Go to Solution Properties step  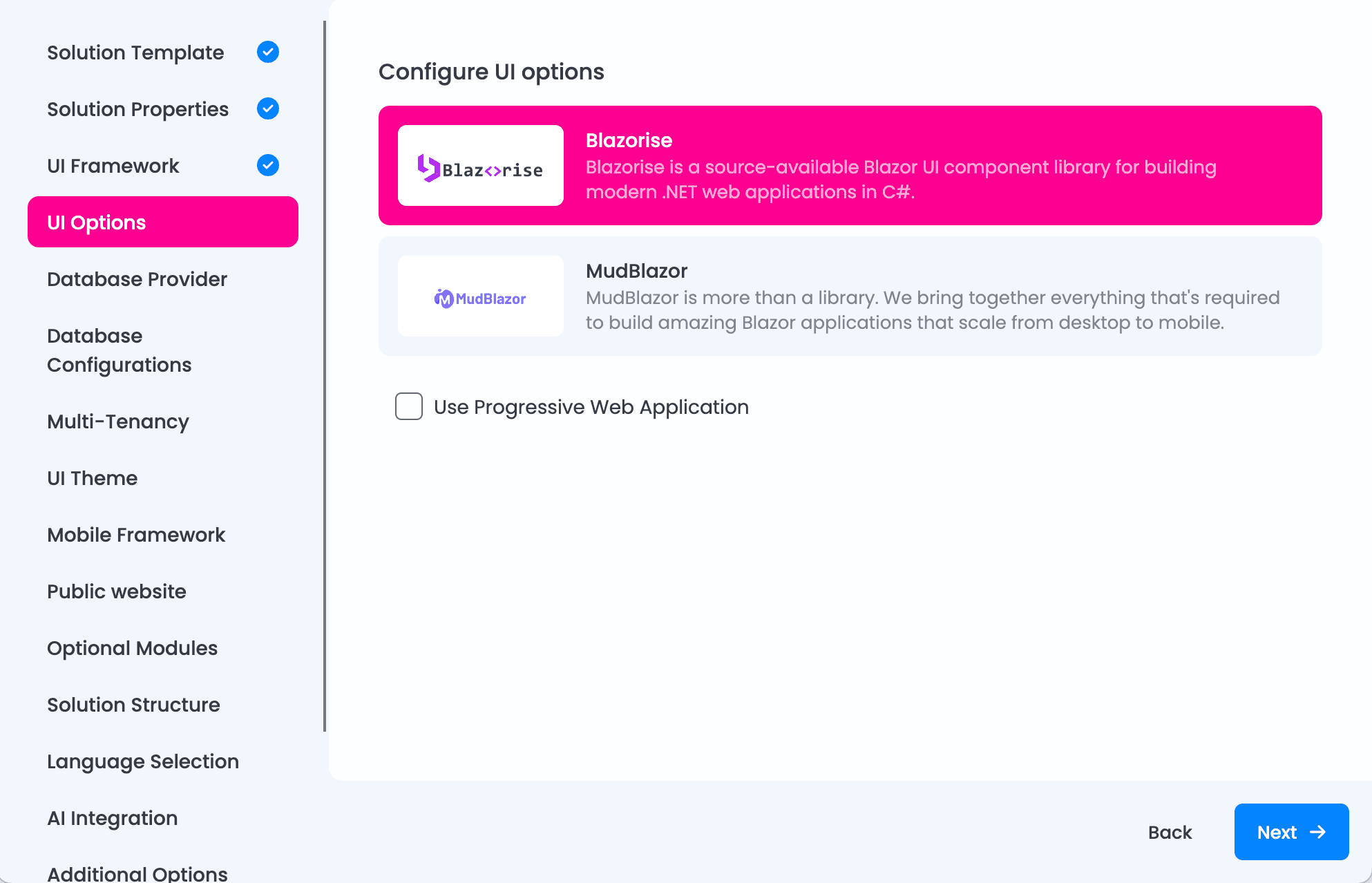point(163,109)
